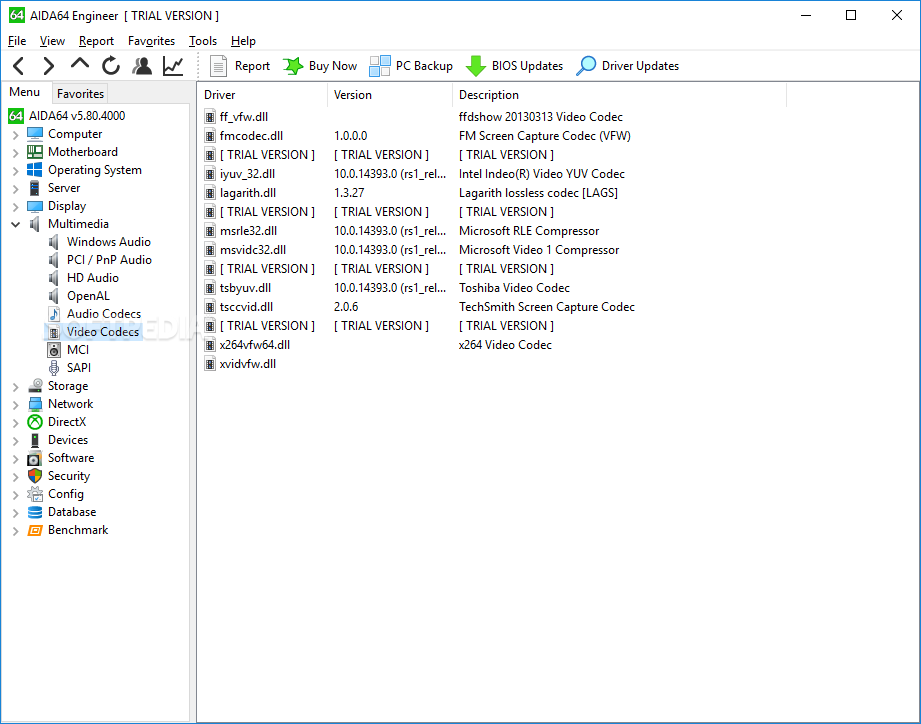
Task: Open the View menu
Action: click(52, 41)
